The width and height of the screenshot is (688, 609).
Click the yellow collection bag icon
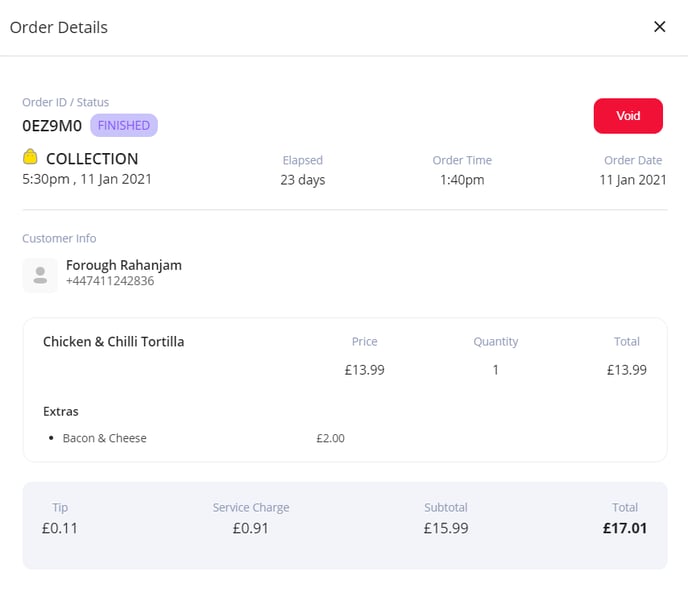tap(30, 157)
